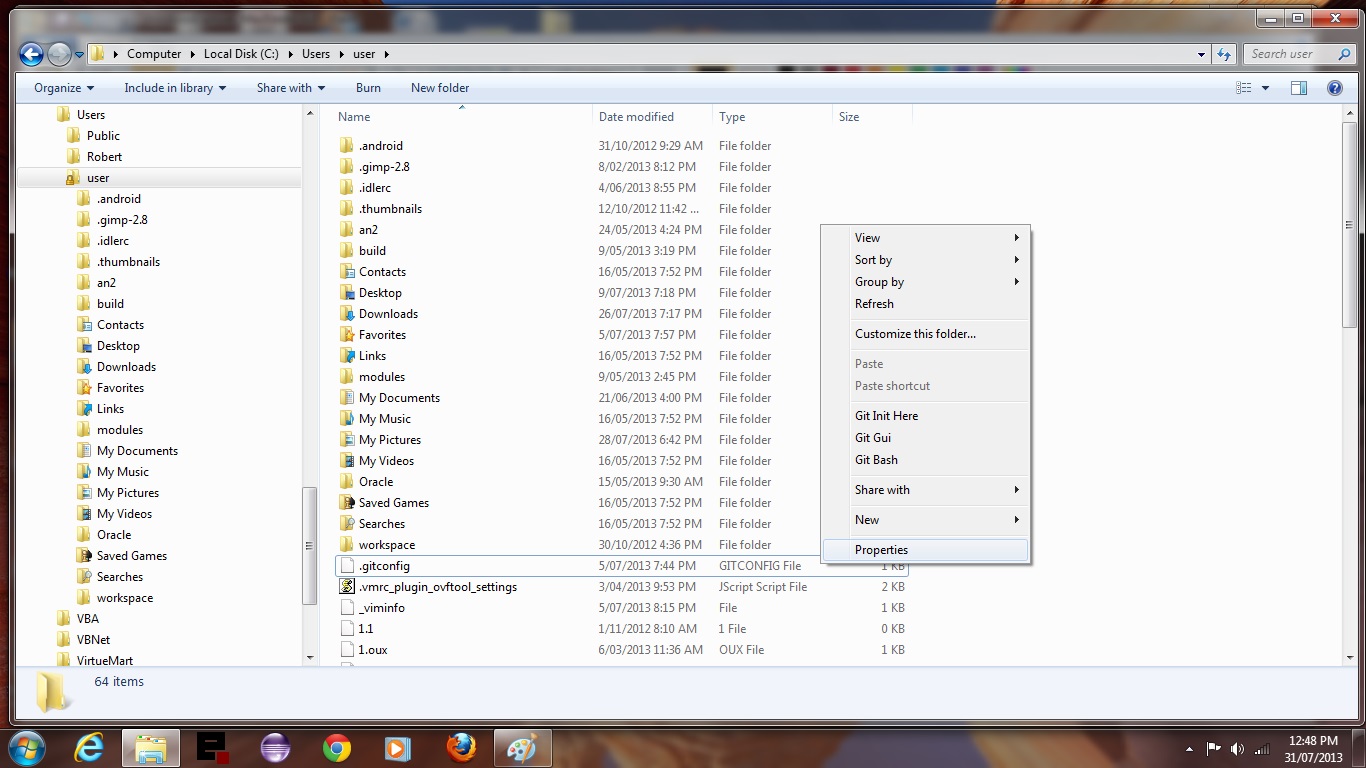This screenshot has height=768, width=1366.
Task: Click the Search user input field
Action: [1290, 54]
